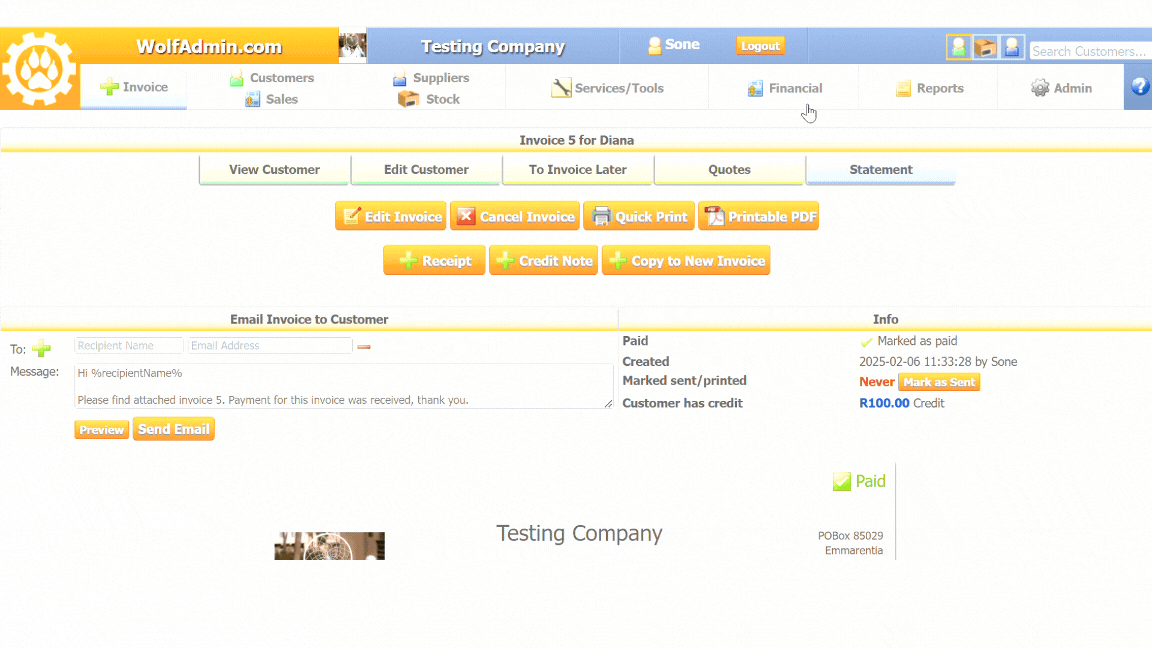Select the supplier search mode icon
Screen dimensions: 1152x648
click(1012, 47)
